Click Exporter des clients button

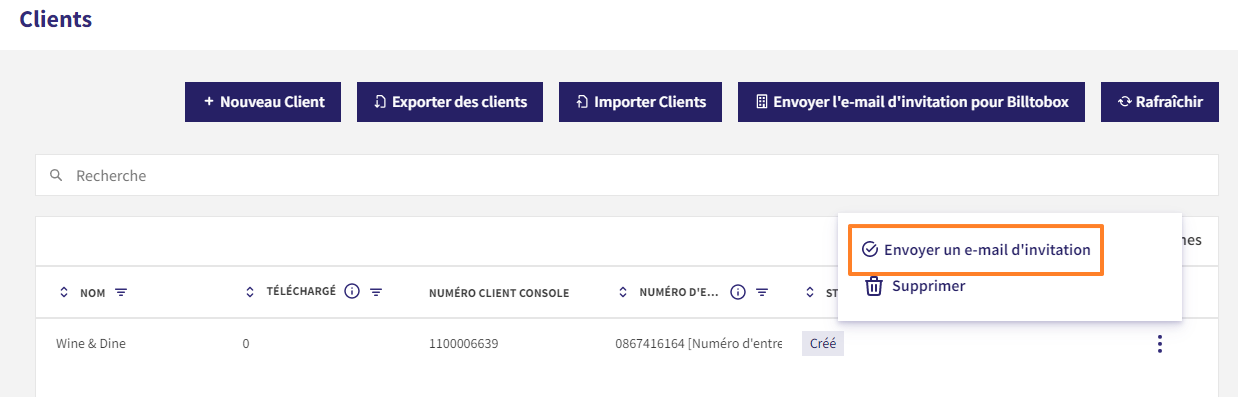(x=450, y=102)
